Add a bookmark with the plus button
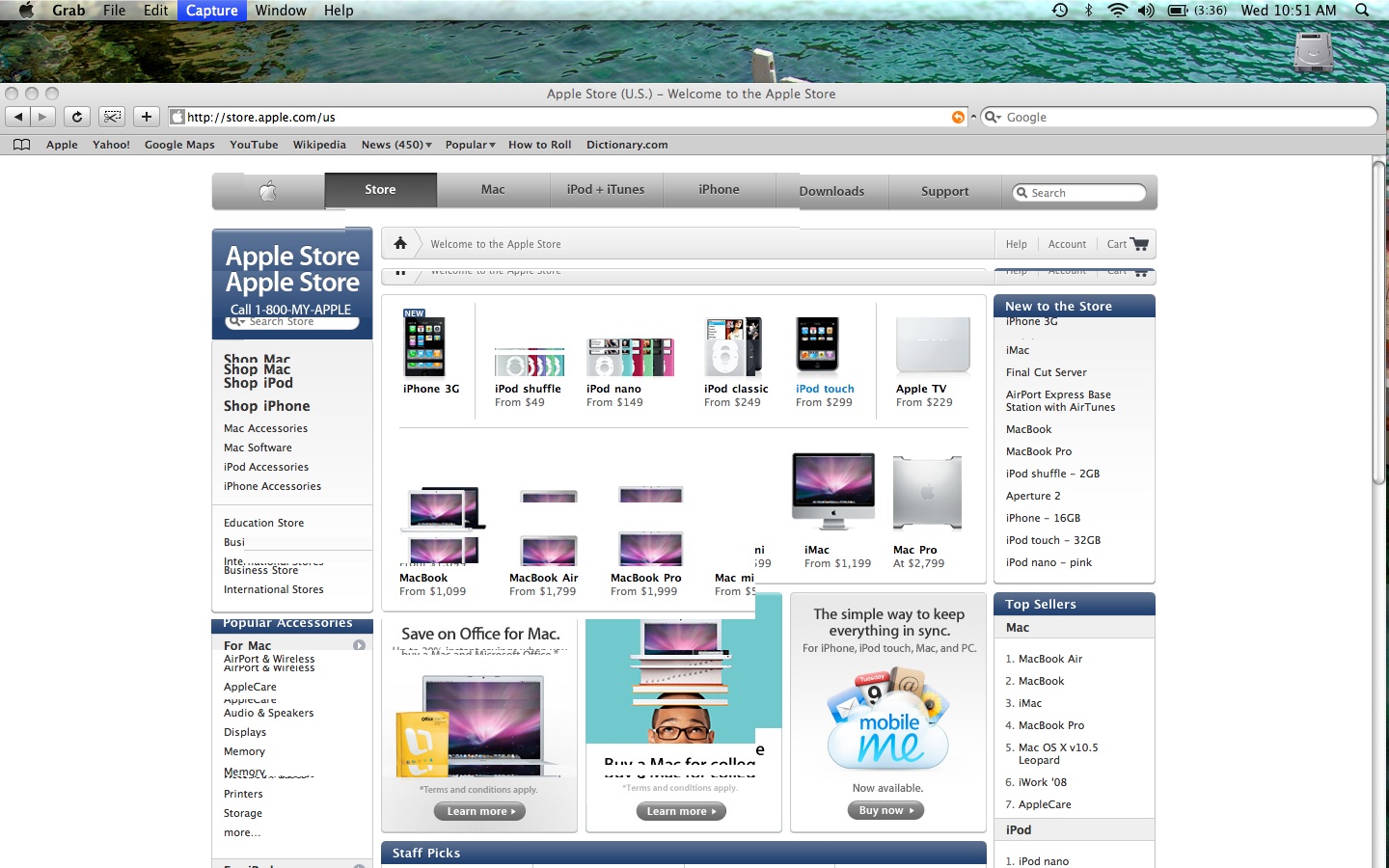Image resolution: width=1389 pixels, height=868 pixels. click(146, 117)
